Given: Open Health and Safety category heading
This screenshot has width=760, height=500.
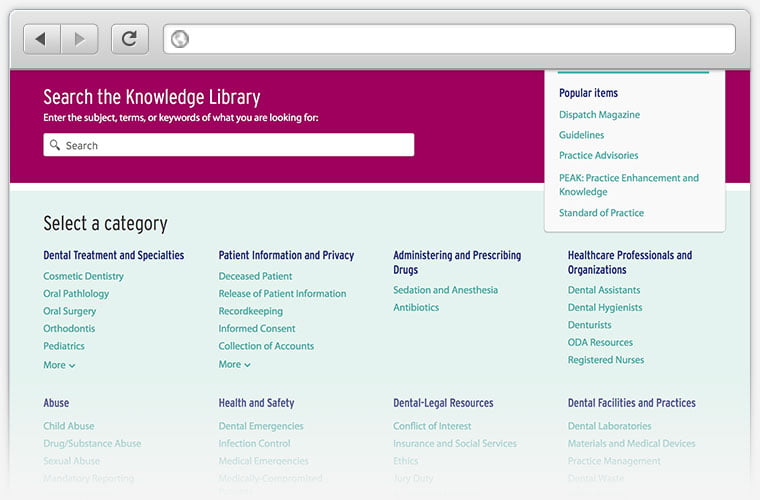Looking at the screenshot, I should click(x=256, y=403).
